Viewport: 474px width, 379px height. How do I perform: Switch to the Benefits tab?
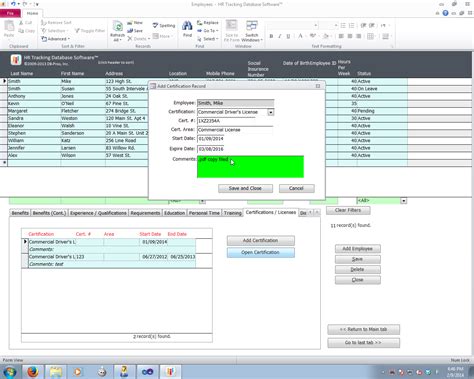pyautogui.click(x=20, y=213)
